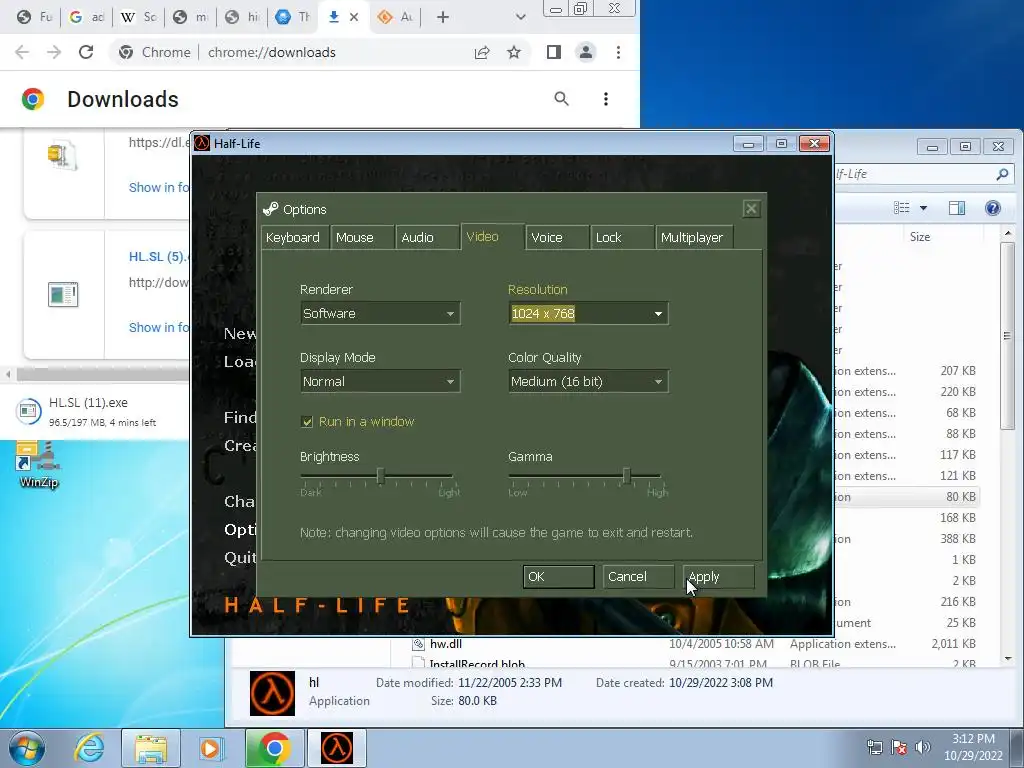Image resolution: width=1024 pixels, height=768 pixels.
Task: Go back in Chrome
Action: tap(22, 52)
